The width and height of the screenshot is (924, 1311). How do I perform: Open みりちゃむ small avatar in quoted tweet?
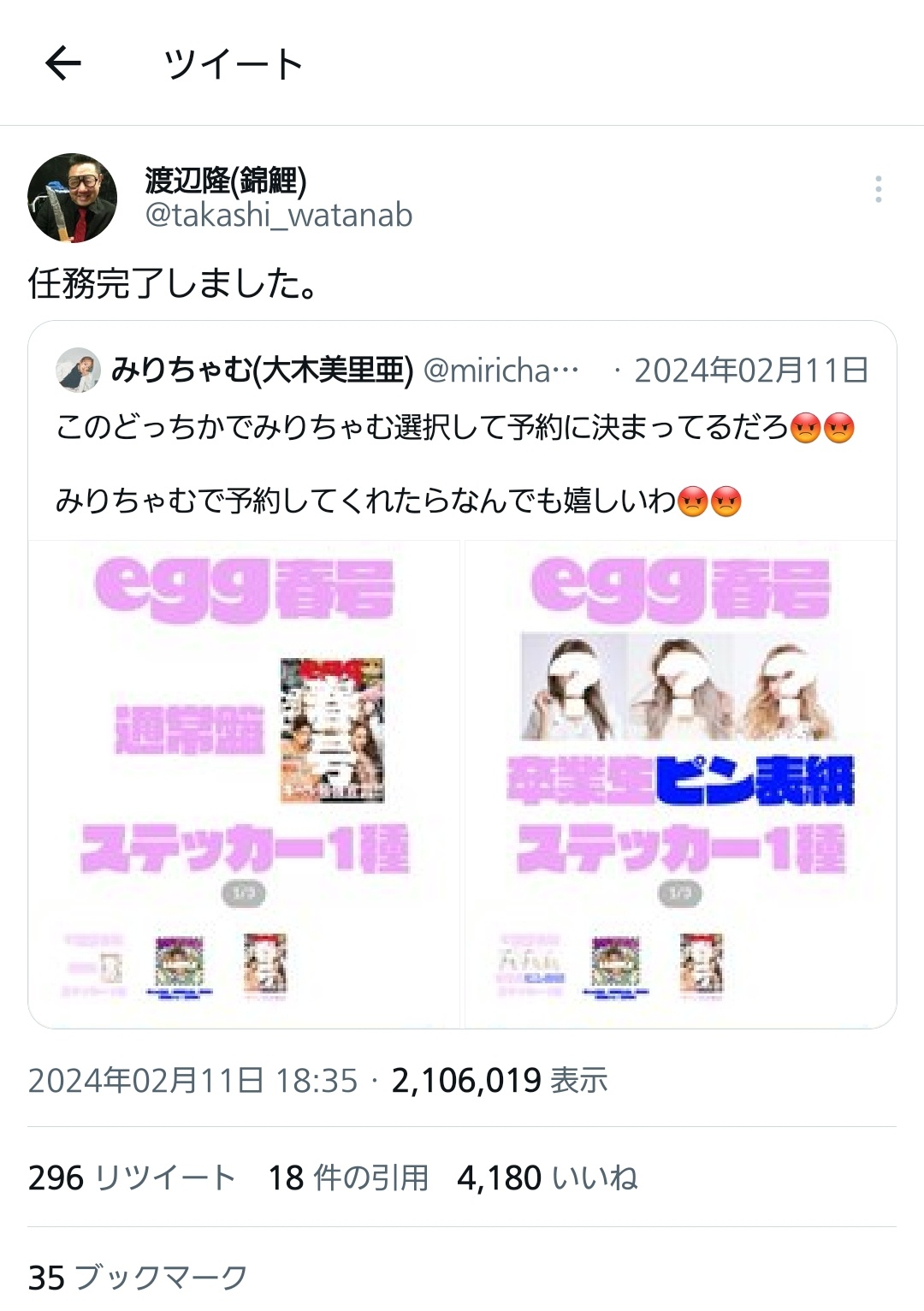78,370
